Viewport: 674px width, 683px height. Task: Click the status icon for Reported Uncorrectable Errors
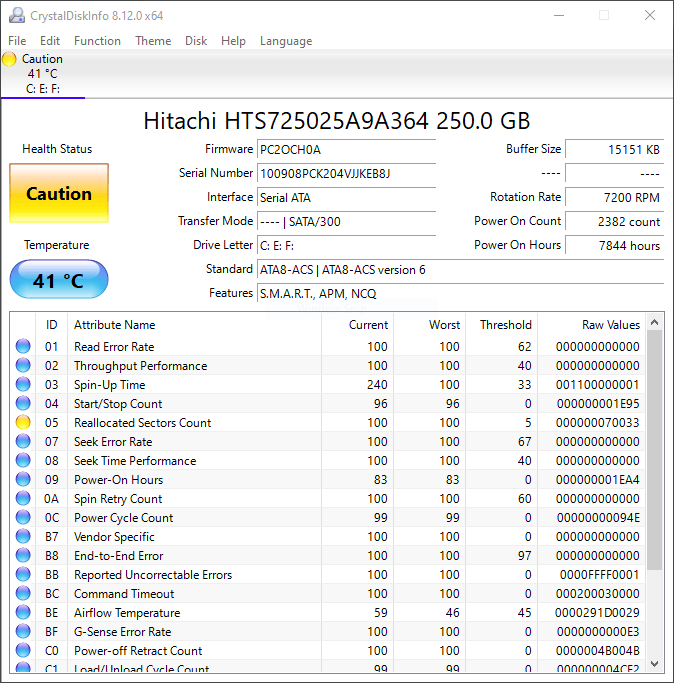23,575
